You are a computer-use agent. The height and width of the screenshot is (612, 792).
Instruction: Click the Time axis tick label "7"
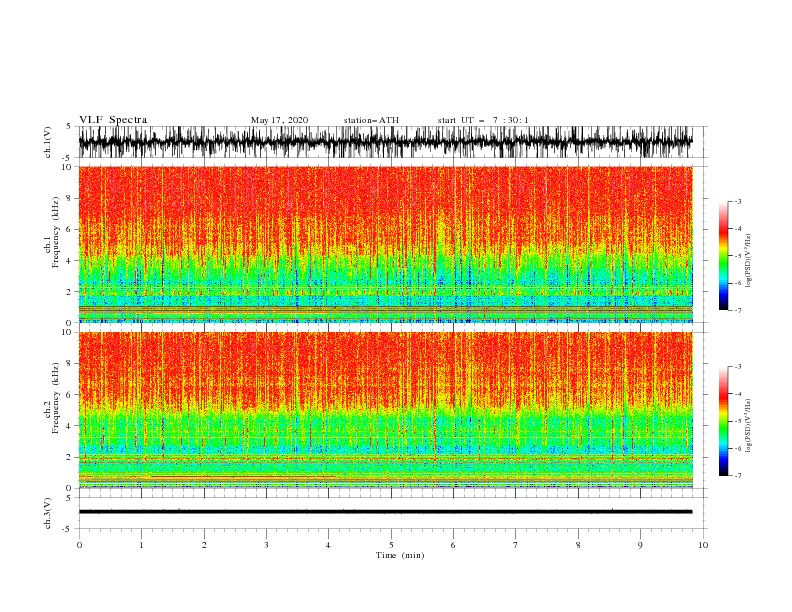click(516, 545)
